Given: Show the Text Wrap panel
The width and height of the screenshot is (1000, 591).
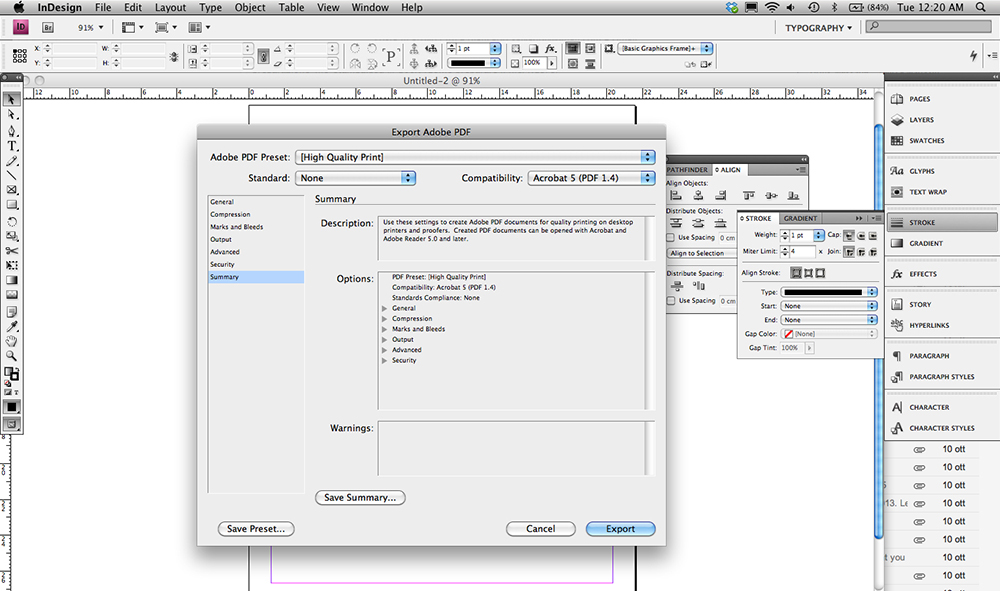Looking at the screenshot, I should (927, 192).
